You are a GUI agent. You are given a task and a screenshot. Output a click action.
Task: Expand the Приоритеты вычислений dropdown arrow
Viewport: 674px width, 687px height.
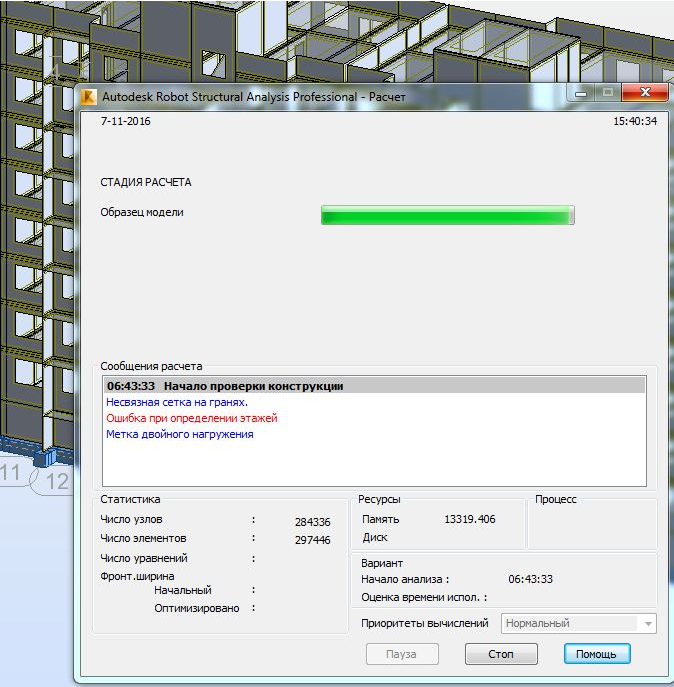tap(648, 624)
